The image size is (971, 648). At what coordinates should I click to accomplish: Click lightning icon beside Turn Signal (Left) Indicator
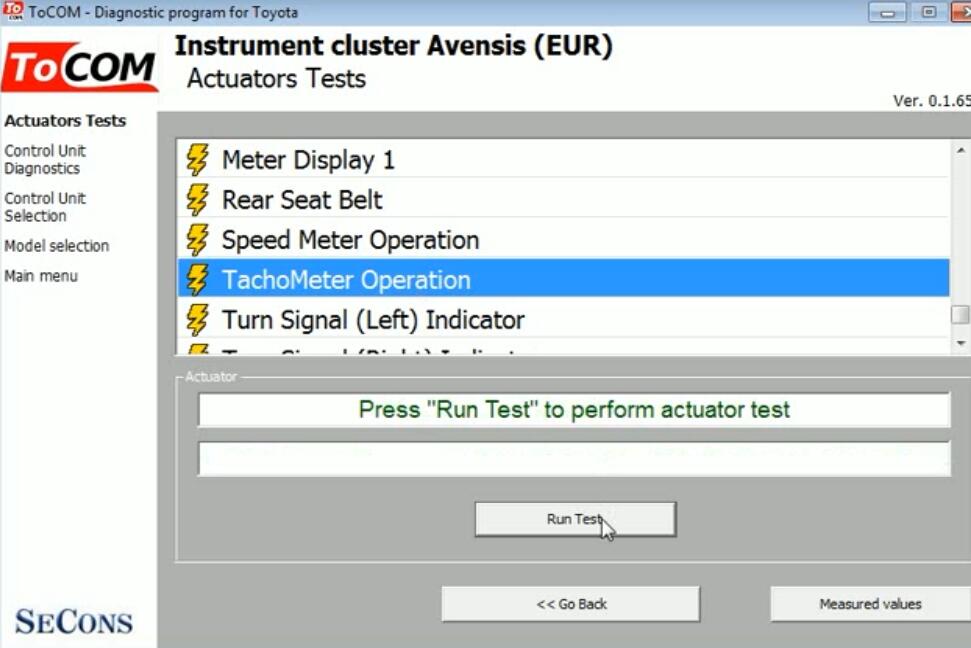(198, 320)
